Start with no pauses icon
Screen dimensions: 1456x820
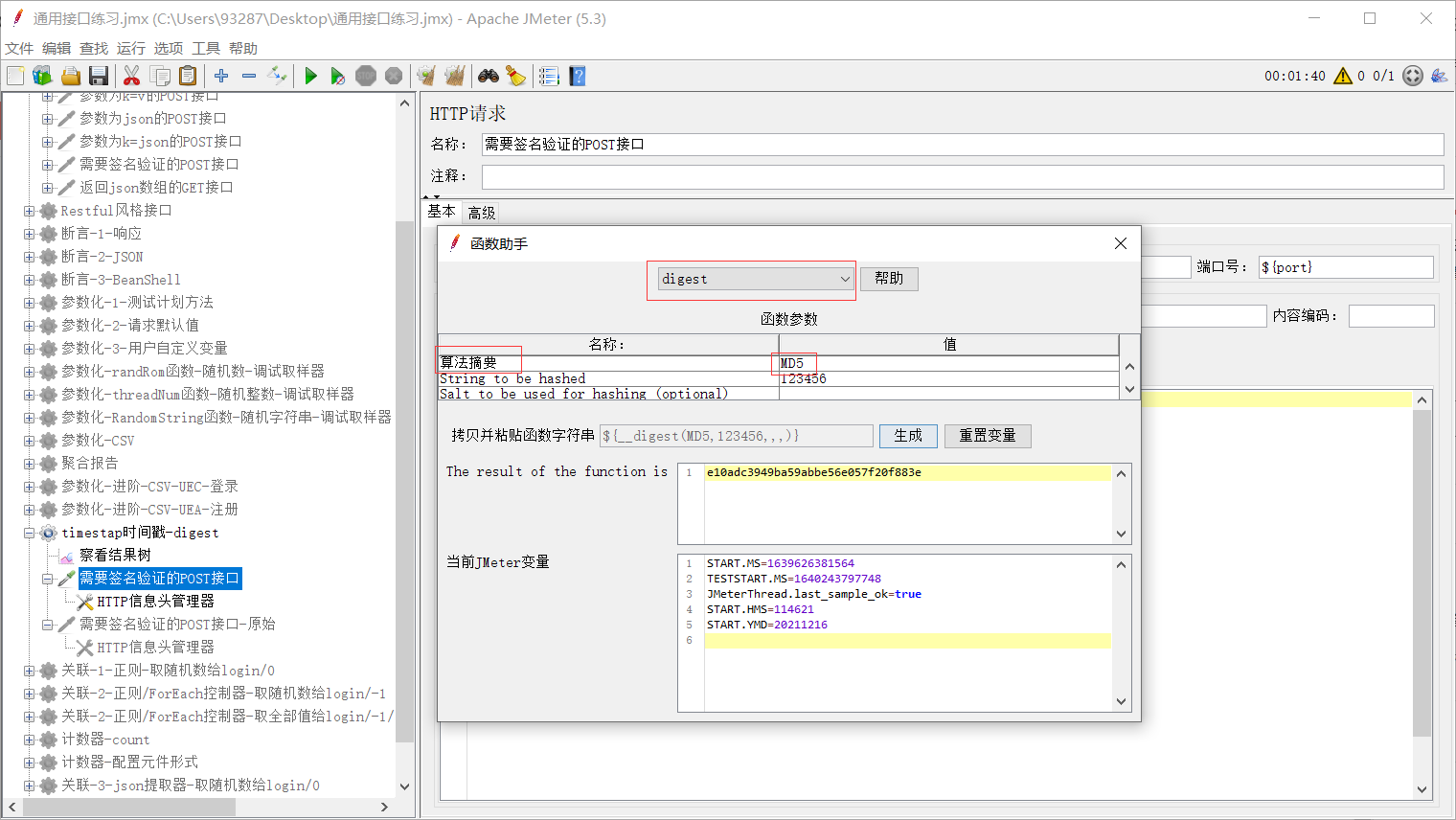tap(338, 76)
